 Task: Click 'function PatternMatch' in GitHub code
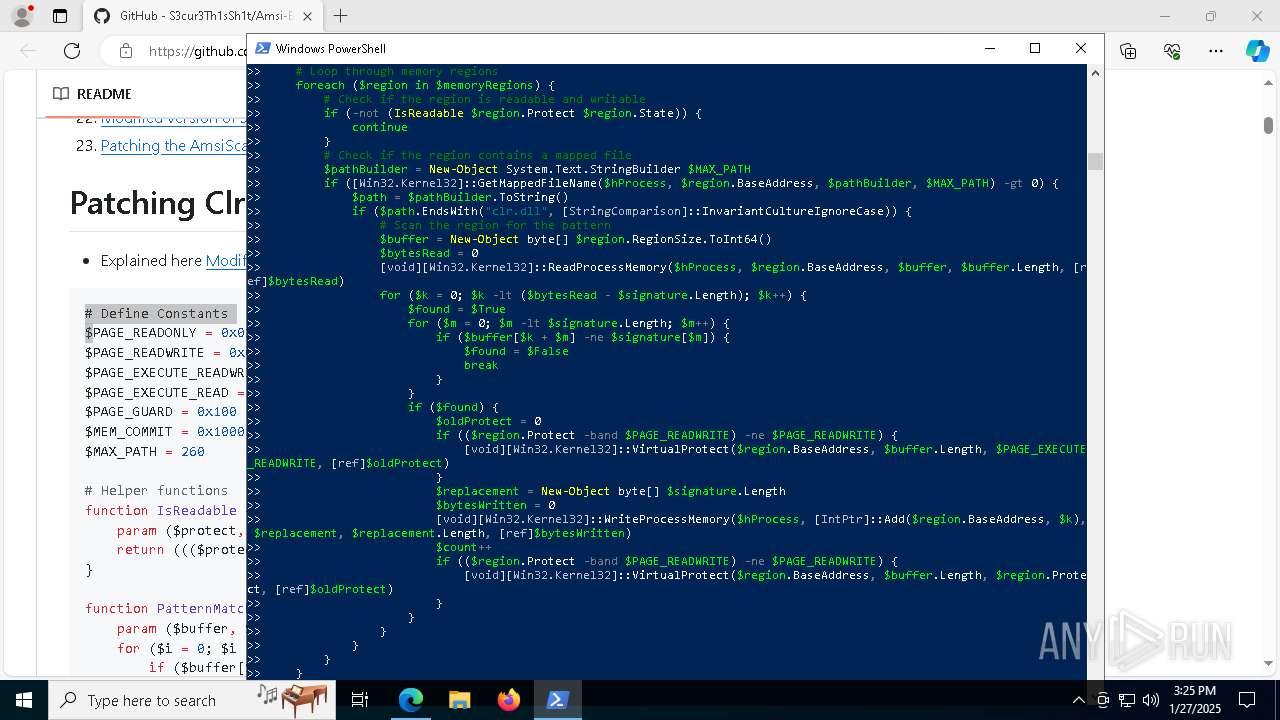click(165, 608)
